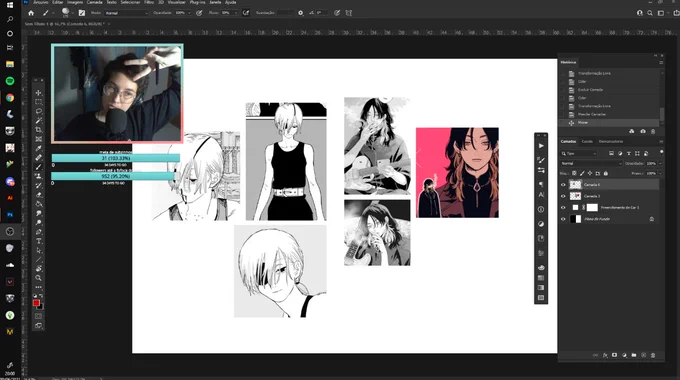Open the Filtro menu
This screenshot has width=680, height=380.
(149, 2)
